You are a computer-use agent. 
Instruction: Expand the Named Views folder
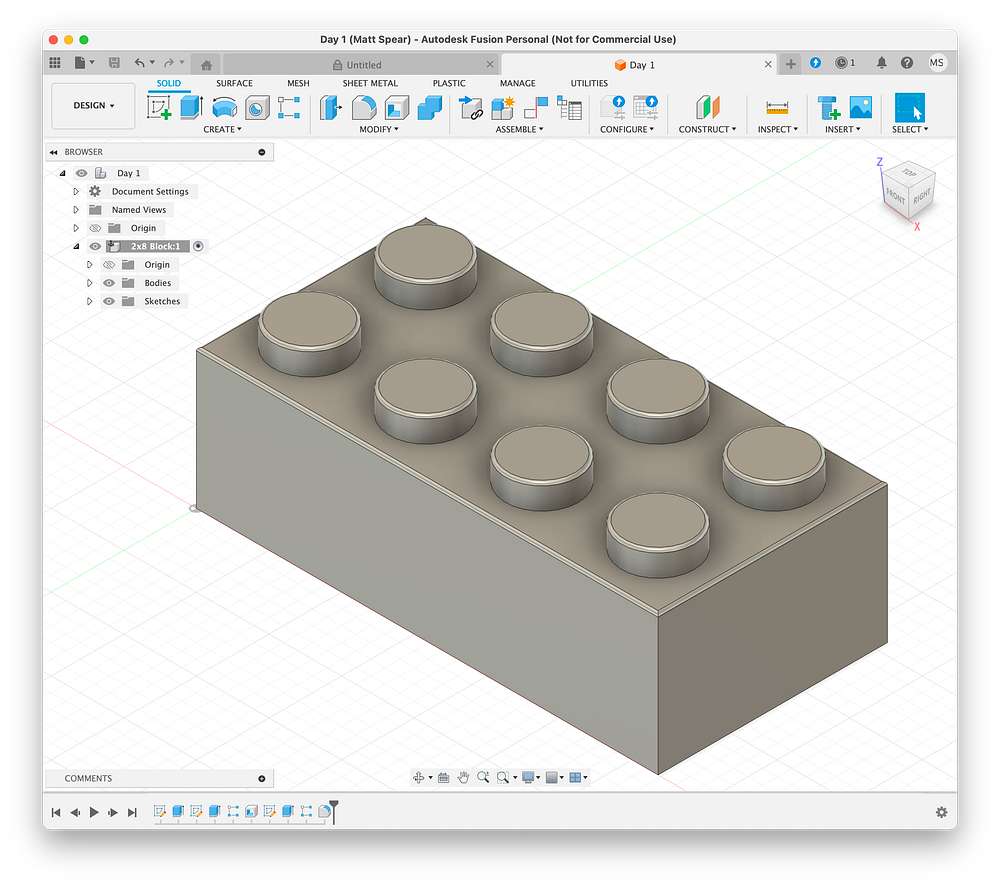point(76,210)
